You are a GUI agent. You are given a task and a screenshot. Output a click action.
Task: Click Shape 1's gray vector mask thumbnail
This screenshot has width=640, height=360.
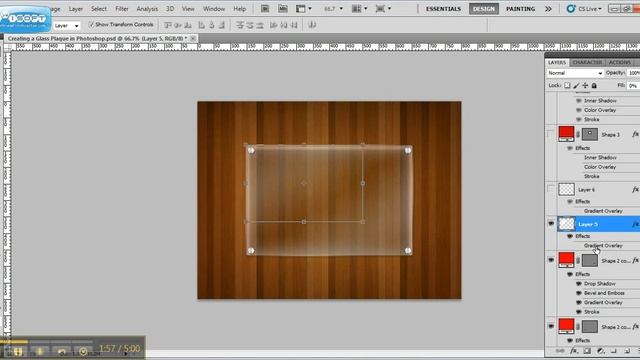pyautogui.click(x=589, y=134)
